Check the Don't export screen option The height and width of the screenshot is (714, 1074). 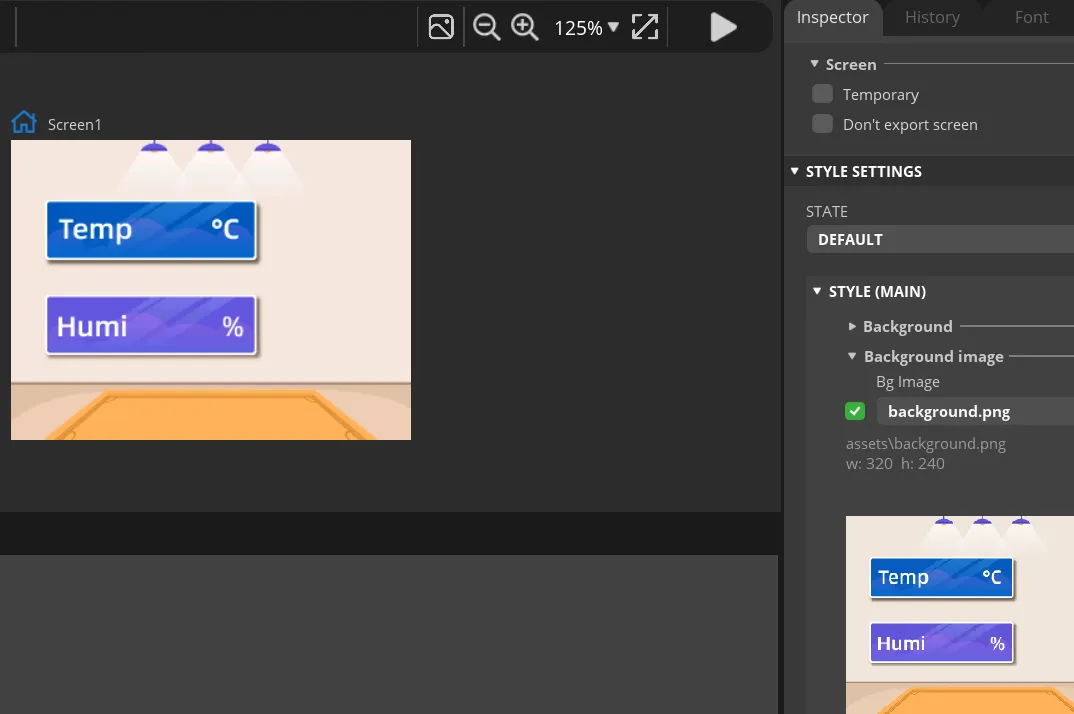tap(822, 124)
